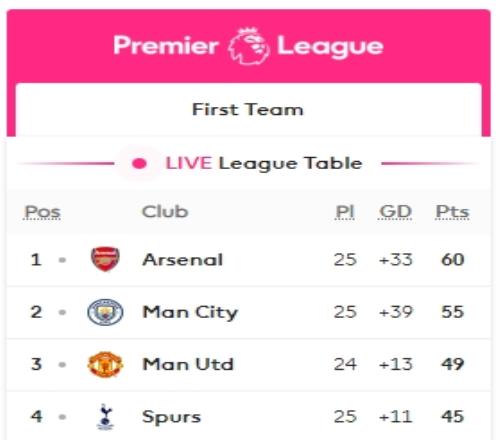
Task: Open the Arsenal club name link
Action: (x=183, y=260)
